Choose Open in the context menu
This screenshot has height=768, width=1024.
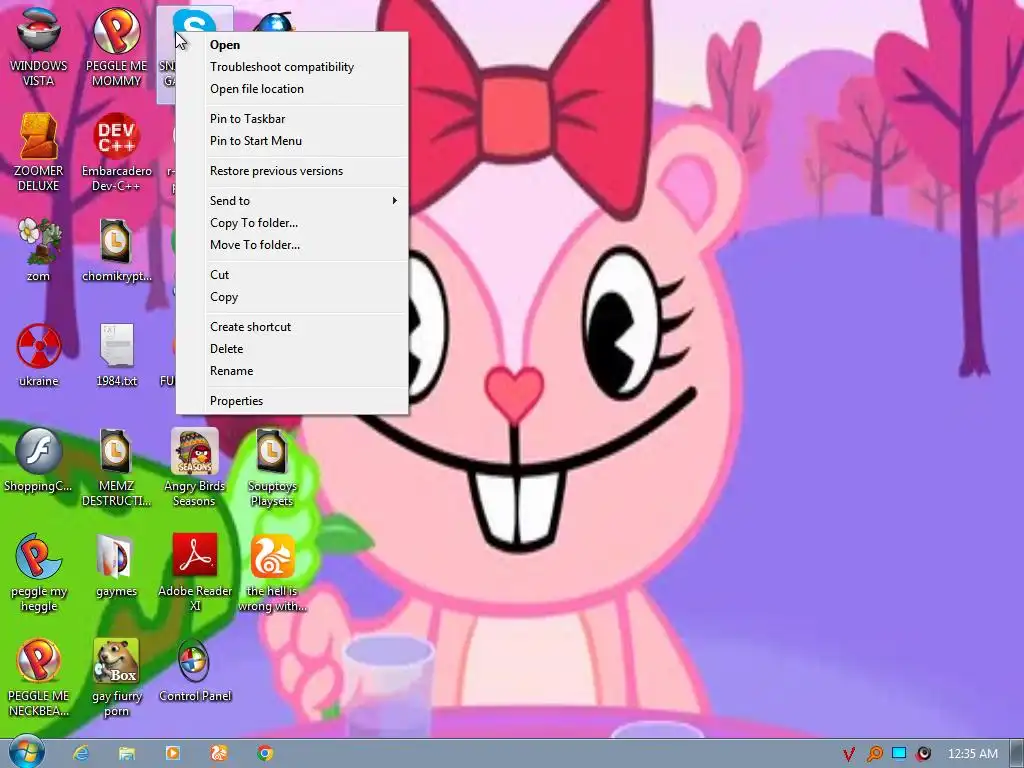point(292,44)
